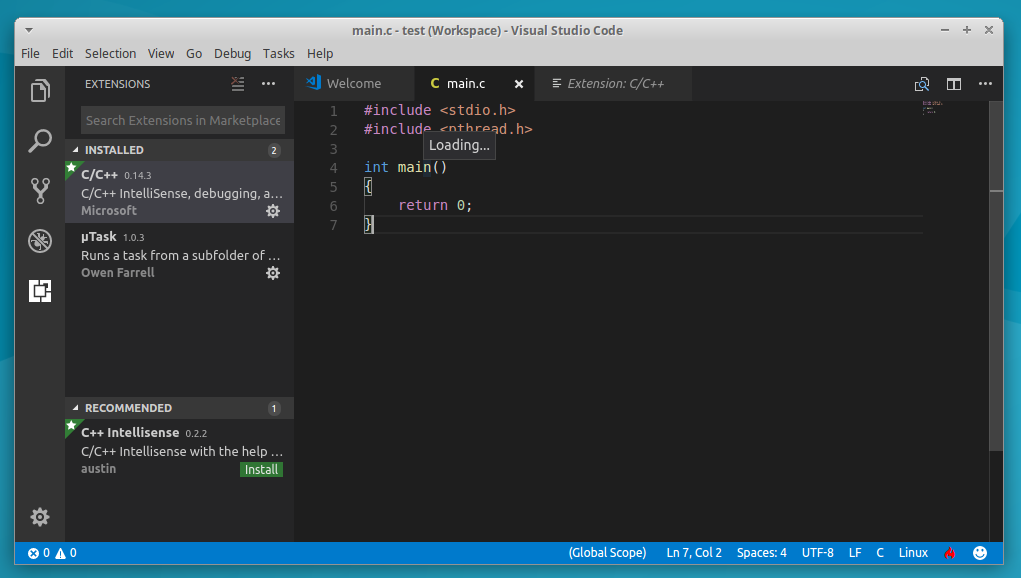
Task: Click the code minimap thumbnail
Action: pos(932,107)
